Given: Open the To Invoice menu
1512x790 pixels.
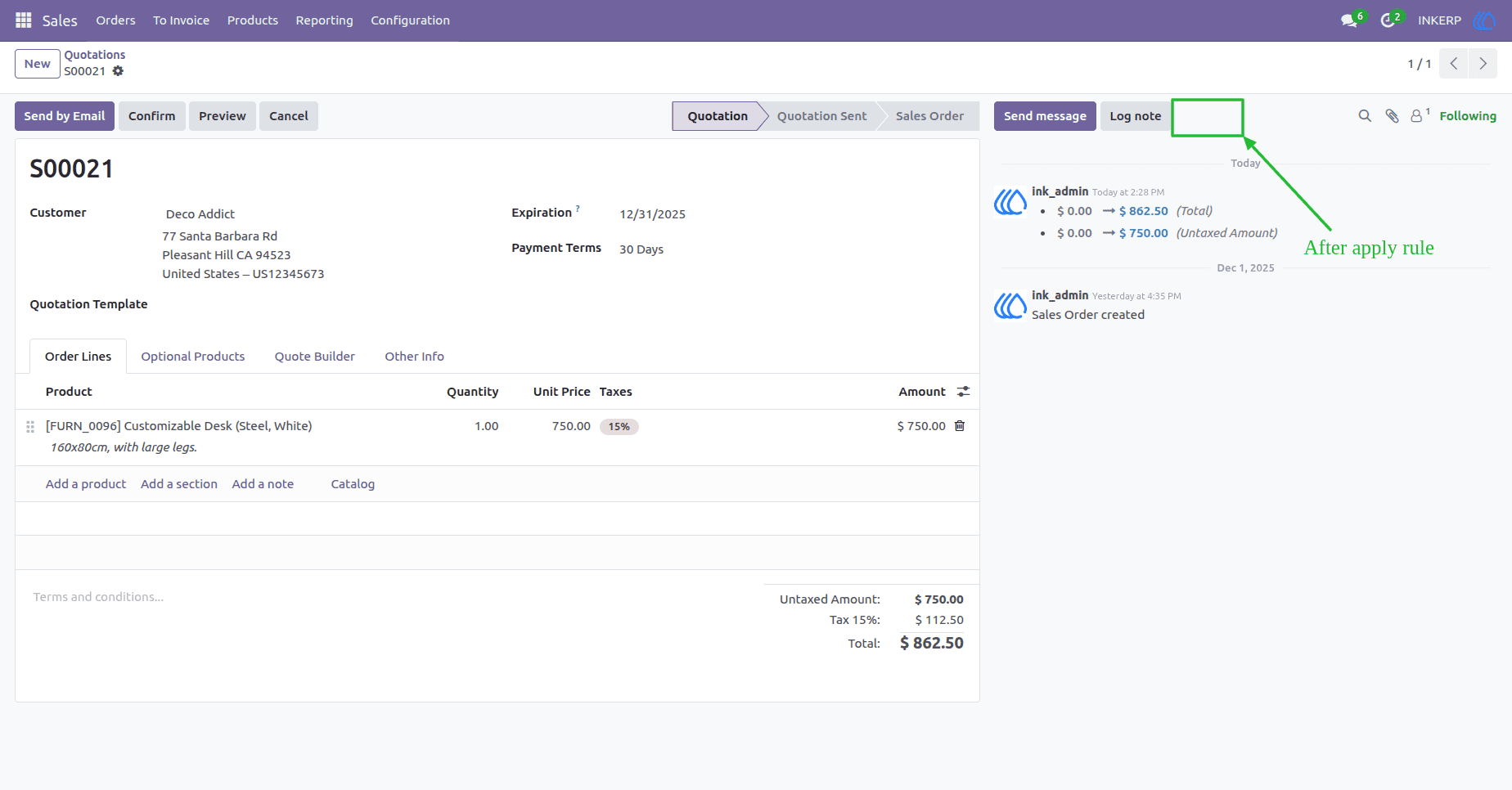Looking at the screenshot, I should coord(181,20).
